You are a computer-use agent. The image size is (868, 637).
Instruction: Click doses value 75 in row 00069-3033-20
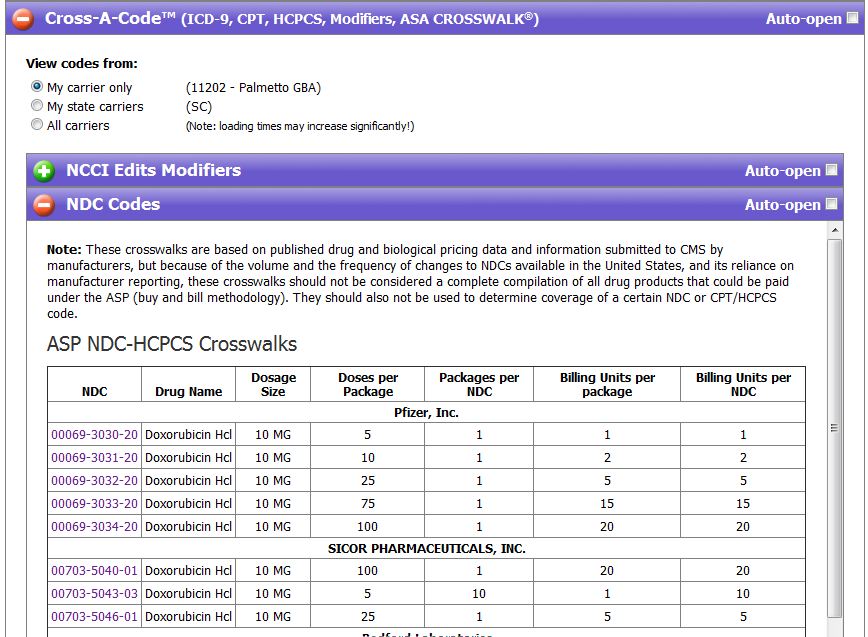pyautogui.click(x=368, y=504)
